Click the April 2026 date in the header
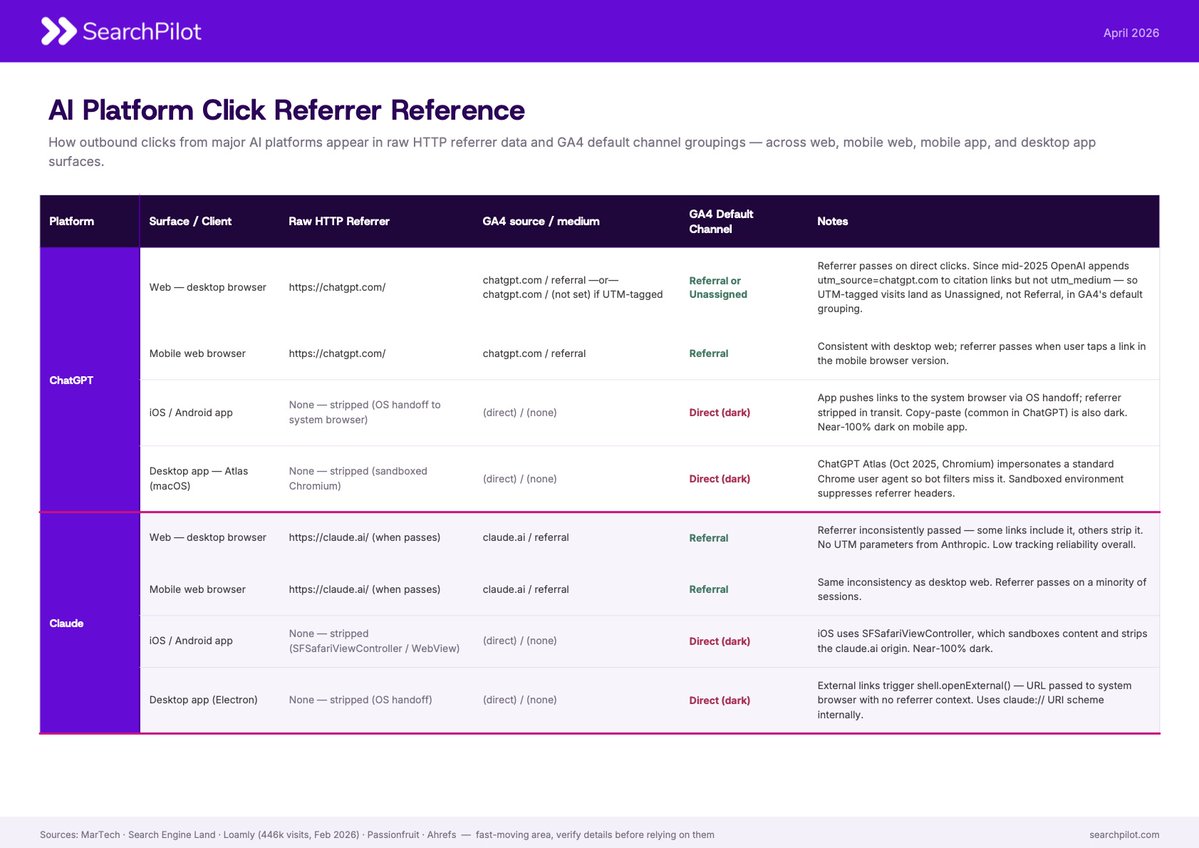Screen dimensions: 1199x848 coord(1130,33)
